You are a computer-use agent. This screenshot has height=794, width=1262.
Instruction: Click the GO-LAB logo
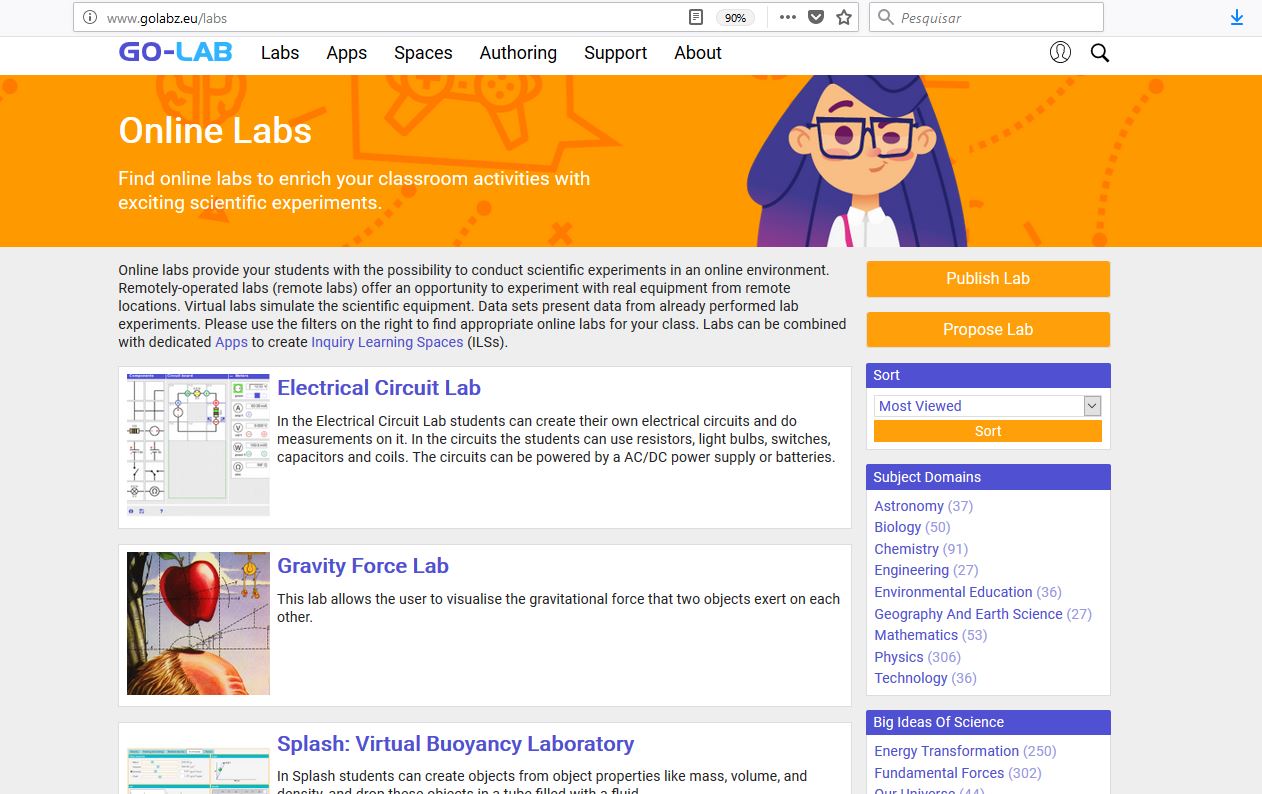(176, 53)
